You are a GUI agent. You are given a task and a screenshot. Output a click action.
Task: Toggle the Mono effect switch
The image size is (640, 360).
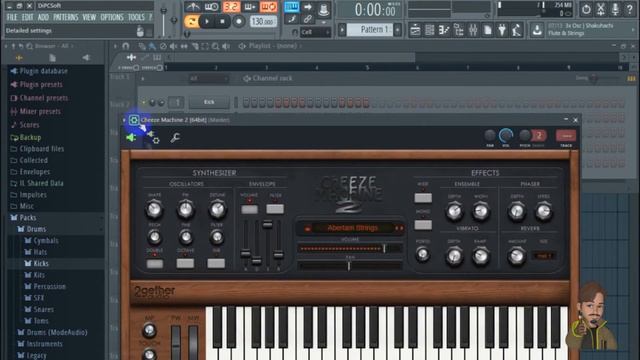pyautogui.click(x=423, y=225)
